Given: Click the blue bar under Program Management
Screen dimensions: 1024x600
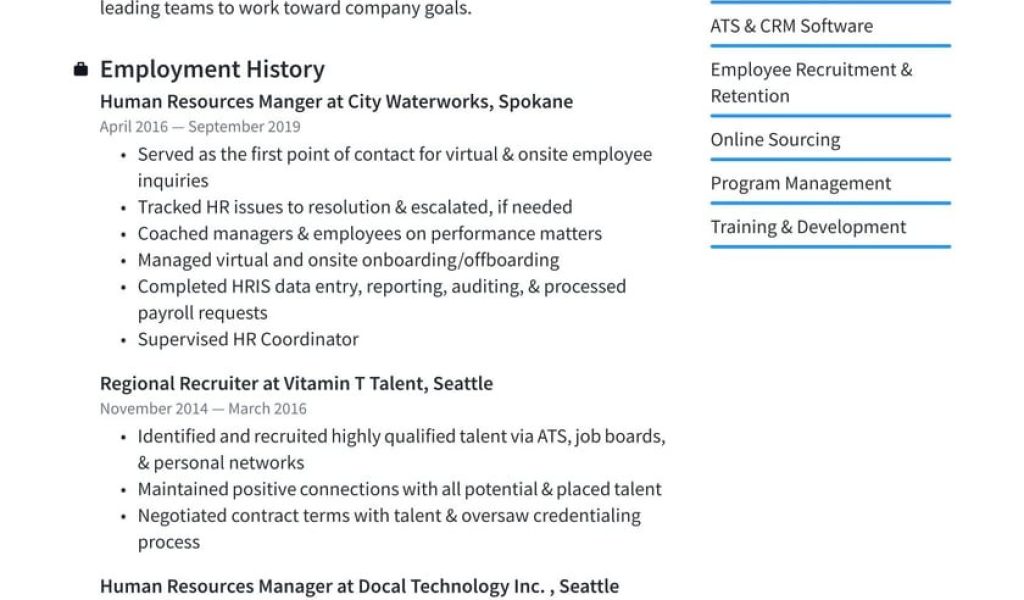Looking at the screenshot, I should (830, 203).
